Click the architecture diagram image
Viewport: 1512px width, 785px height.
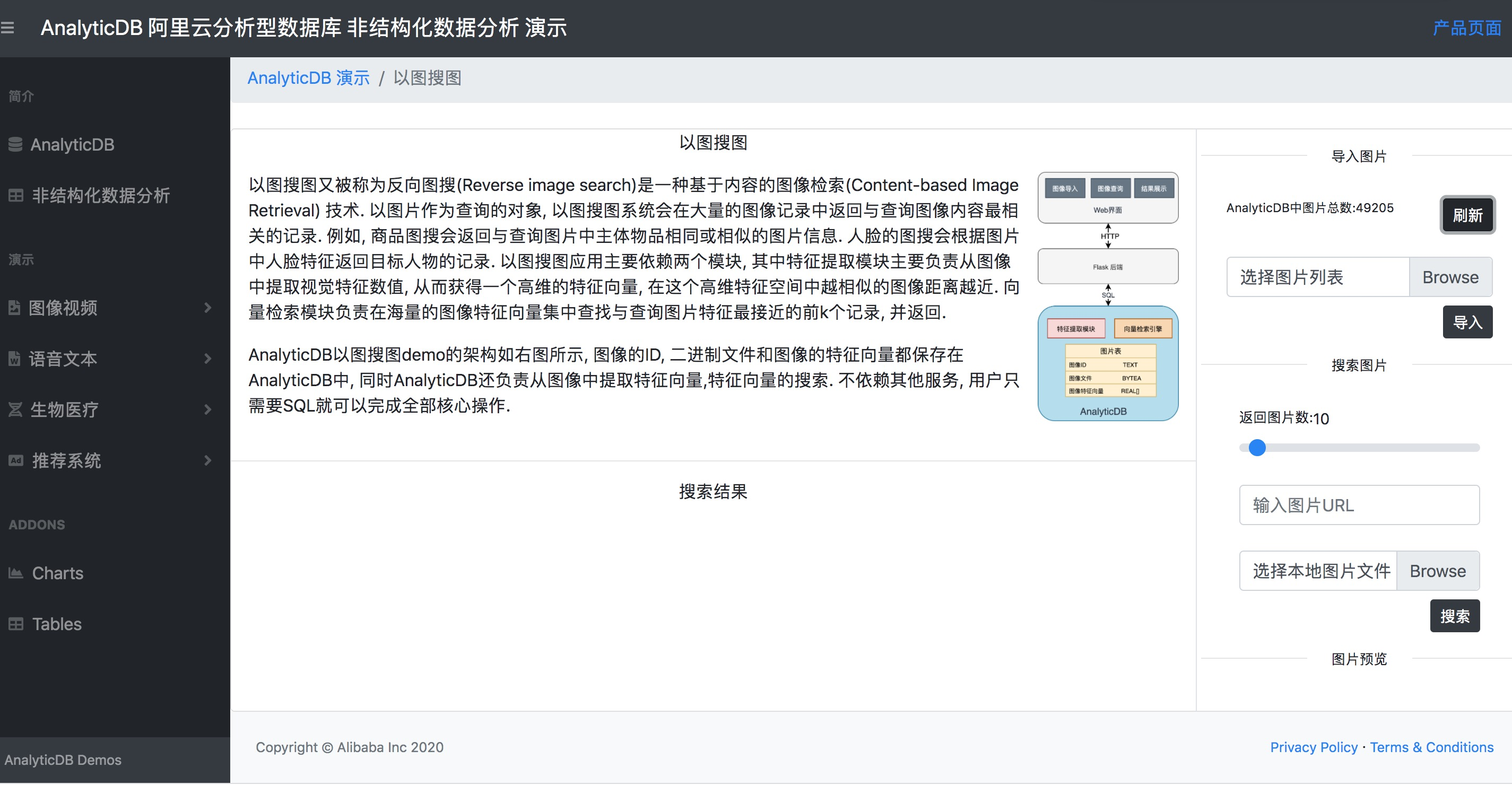(x=1108, y=296)
